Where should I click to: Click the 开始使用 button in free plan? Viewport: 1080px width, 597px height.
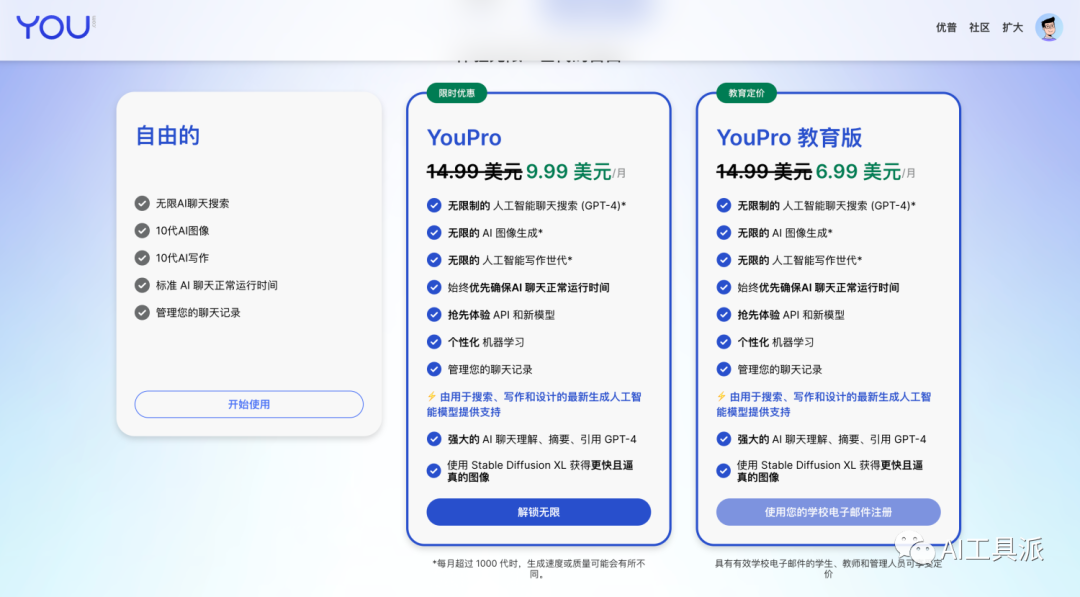[x=249, y=404]
